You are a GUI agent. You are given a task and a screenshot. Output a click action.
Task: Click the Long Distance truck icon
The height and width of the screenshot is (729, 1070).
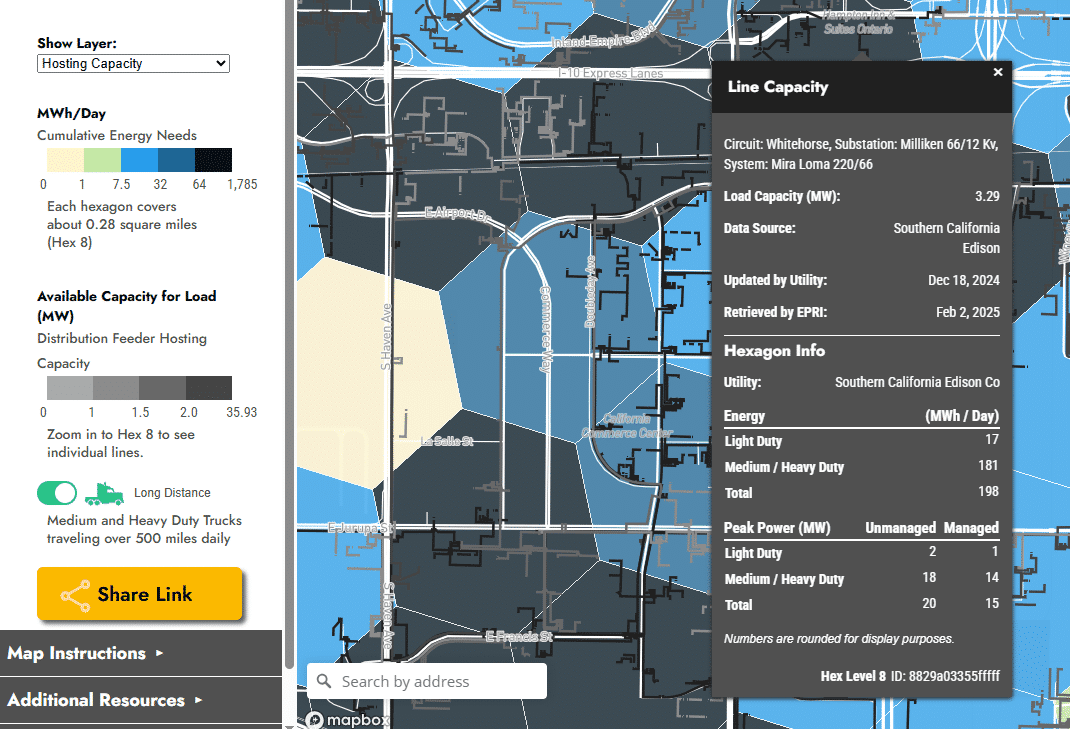click(104, 493)
